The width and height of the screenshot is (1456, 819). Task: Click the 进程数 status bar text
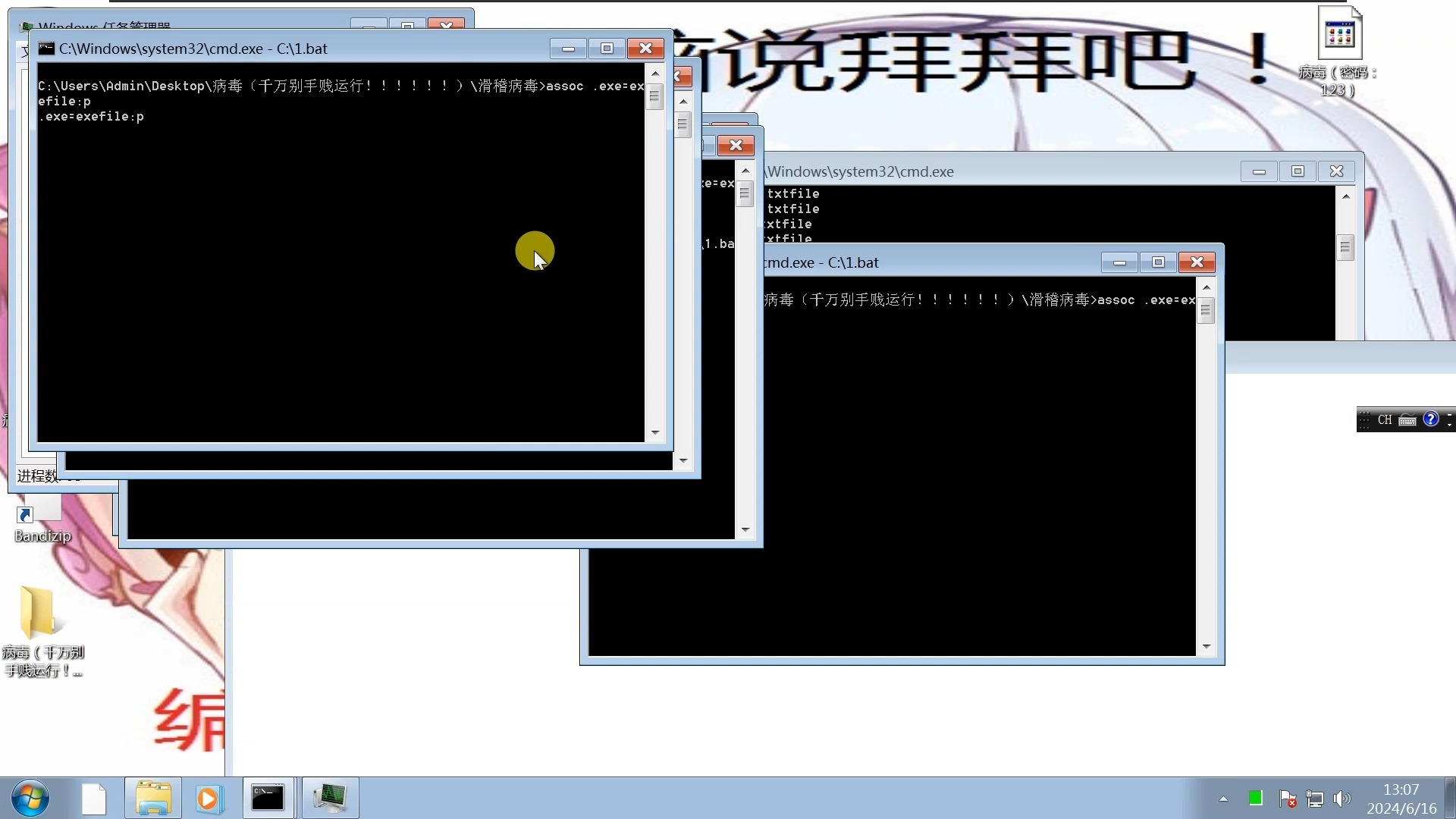(x=36, y=476)
